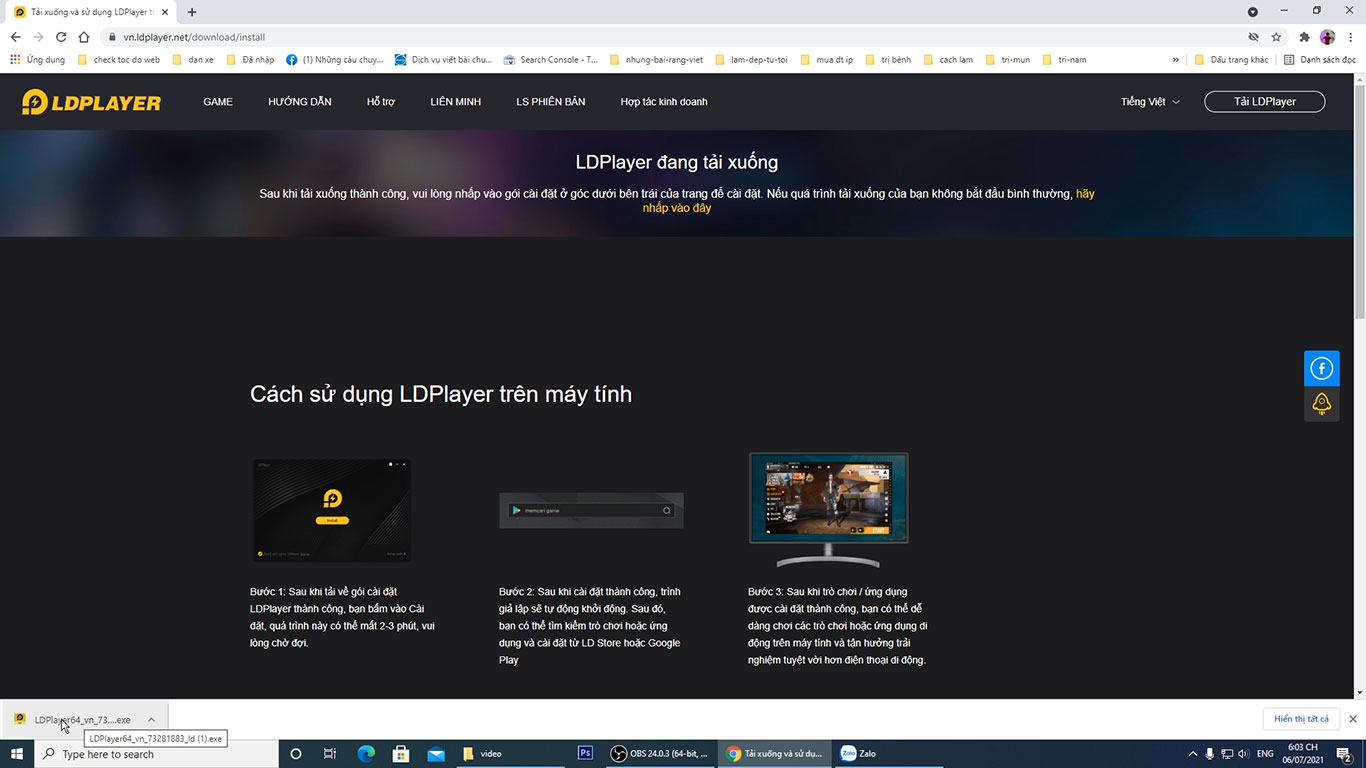Expand options for downloaded LDPlayer file
This screenshot has width=1366, height=768.
151,720
